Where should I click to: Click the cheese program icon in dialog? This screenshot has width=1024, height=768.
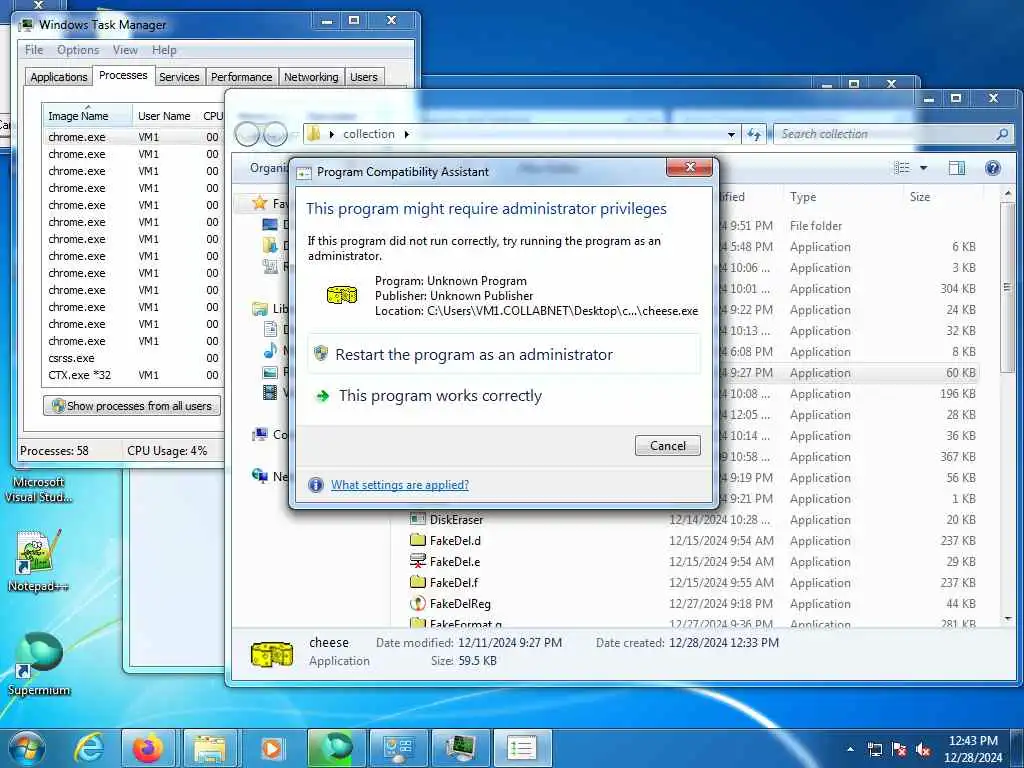[x=342, y=295]
